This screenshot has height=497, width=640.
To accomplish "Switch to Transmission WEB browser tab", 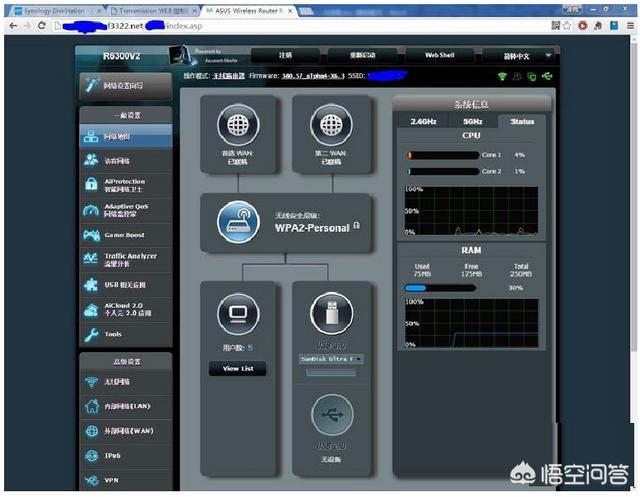I will pyautogui.click(x=153, y=11).
